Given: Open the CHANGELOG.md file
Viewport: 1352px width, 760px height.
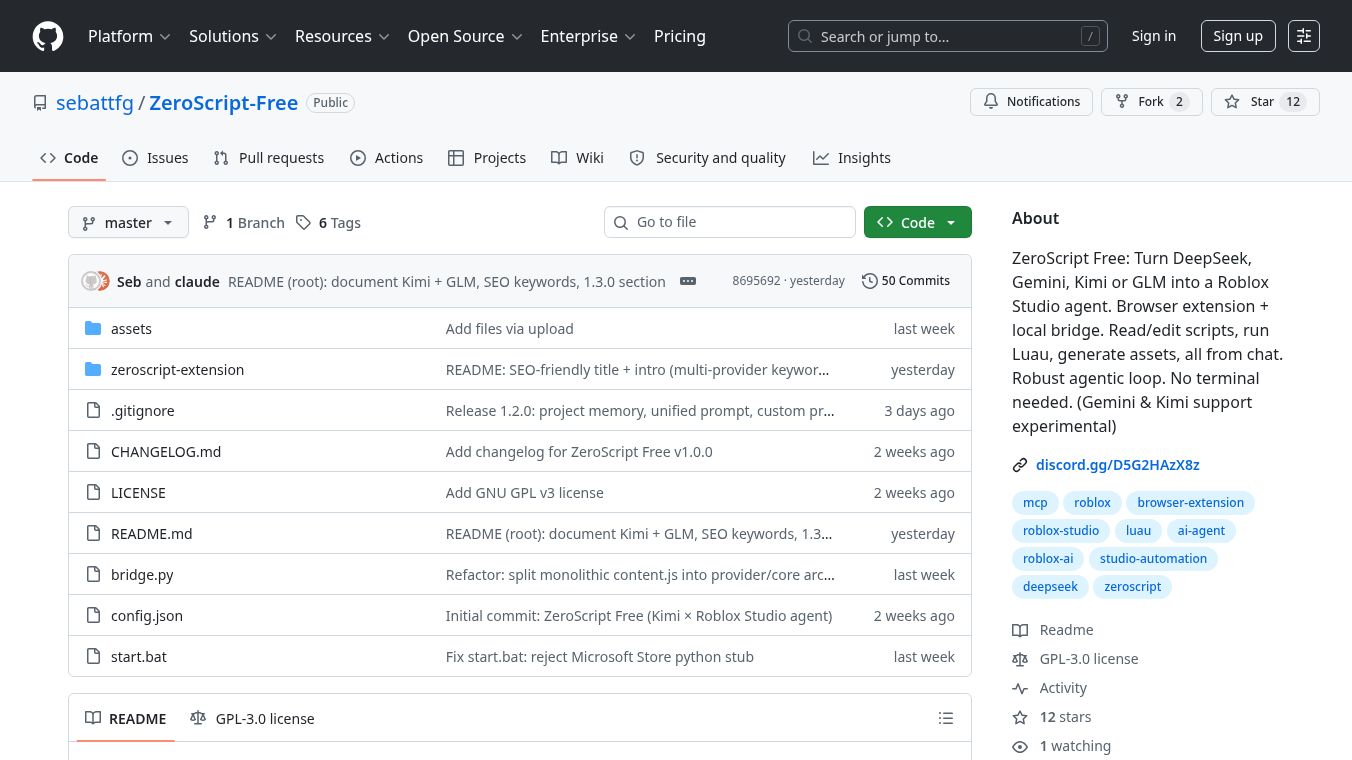Looking at the screenshot, I should [x=166, y=452].
